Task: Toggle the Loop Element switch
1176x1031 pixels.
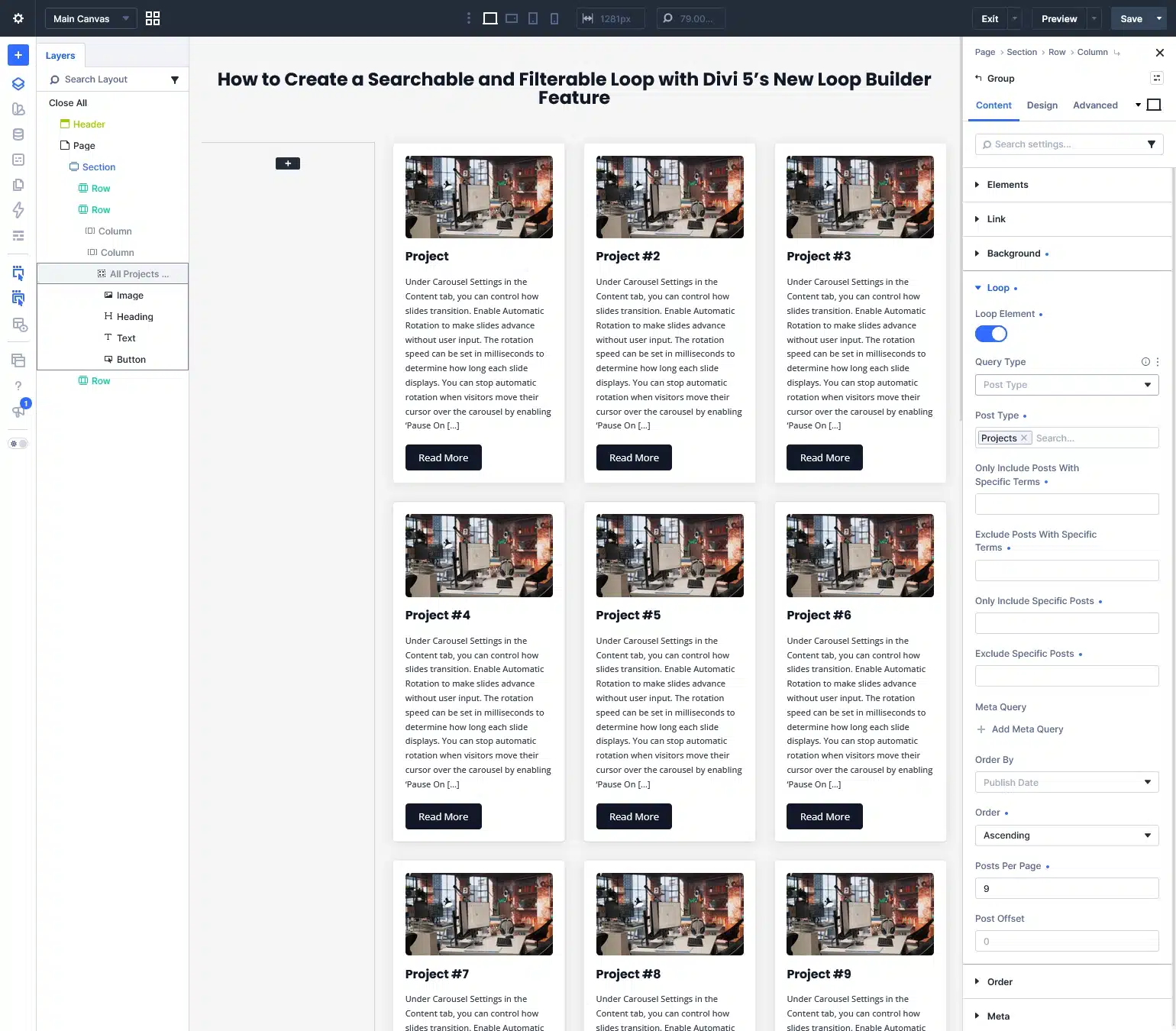Action: pyautogui.click(x=991, y=334)
